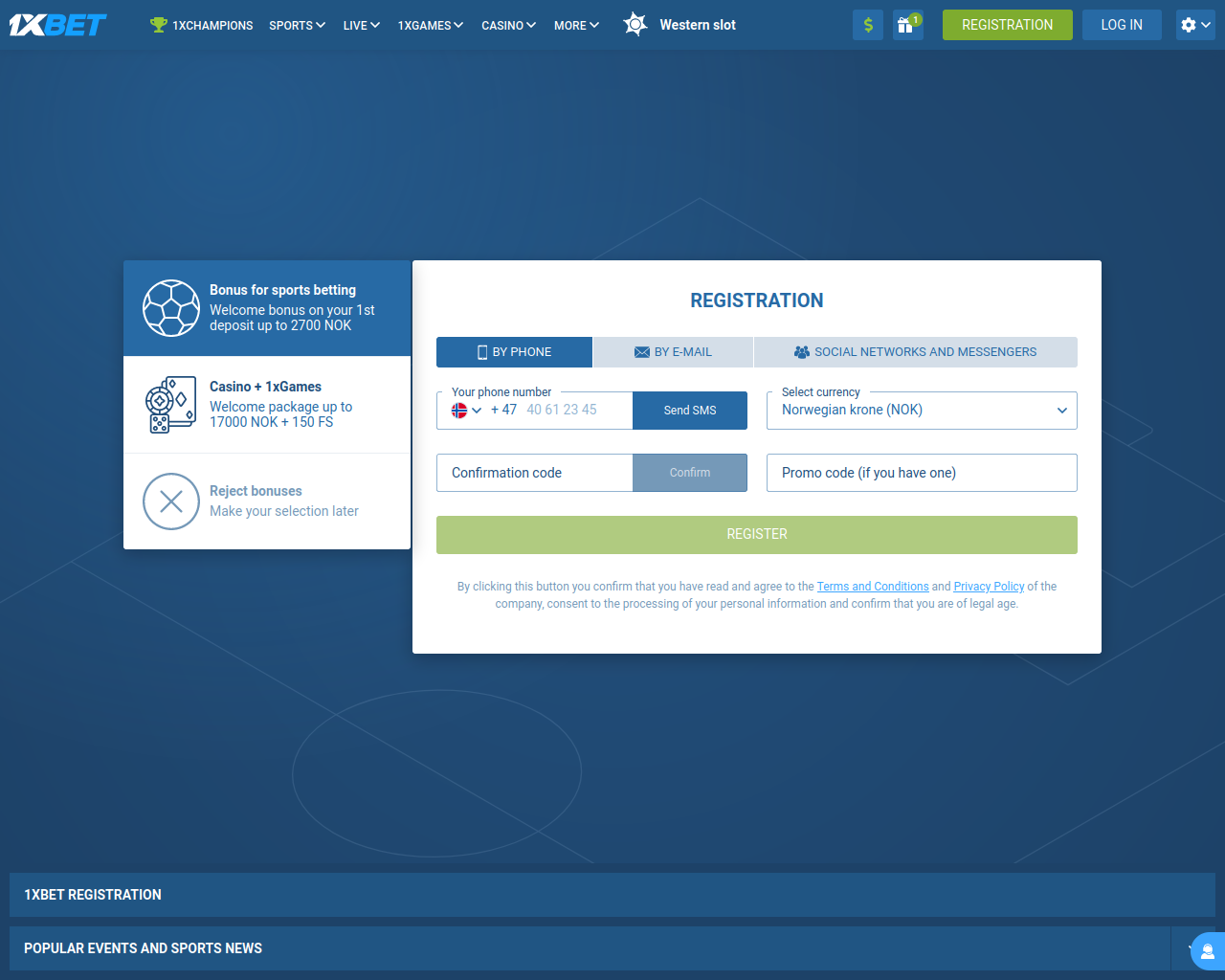Click the green REGISTRATION header button
The image size is (1225, 980).
[x=1008, y=25]
